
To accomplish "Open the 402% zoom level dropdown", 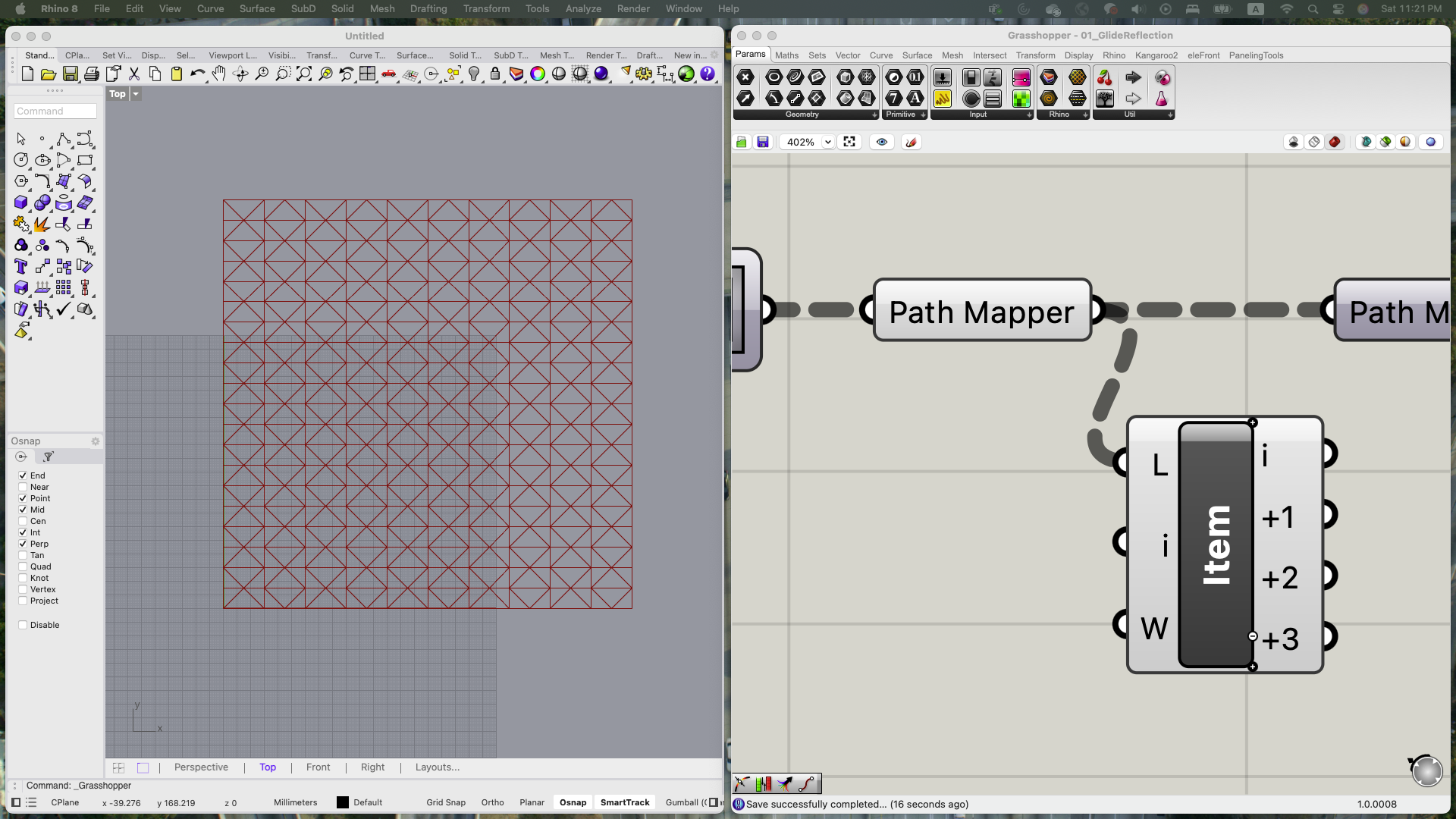I will (827, 142).
